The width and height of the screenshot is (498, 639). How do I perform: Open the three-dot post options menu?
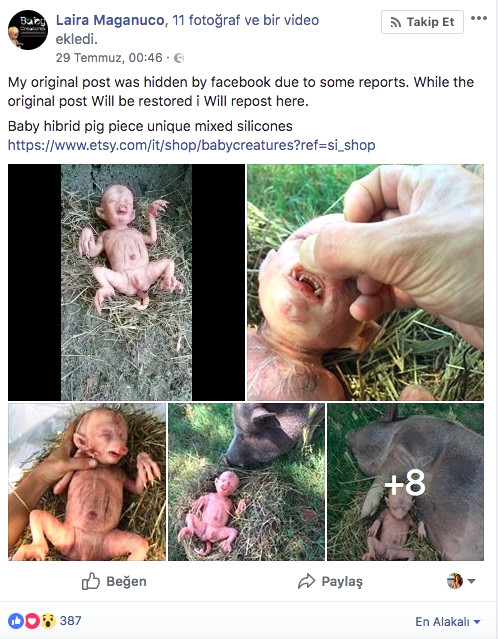pos(478,18)
